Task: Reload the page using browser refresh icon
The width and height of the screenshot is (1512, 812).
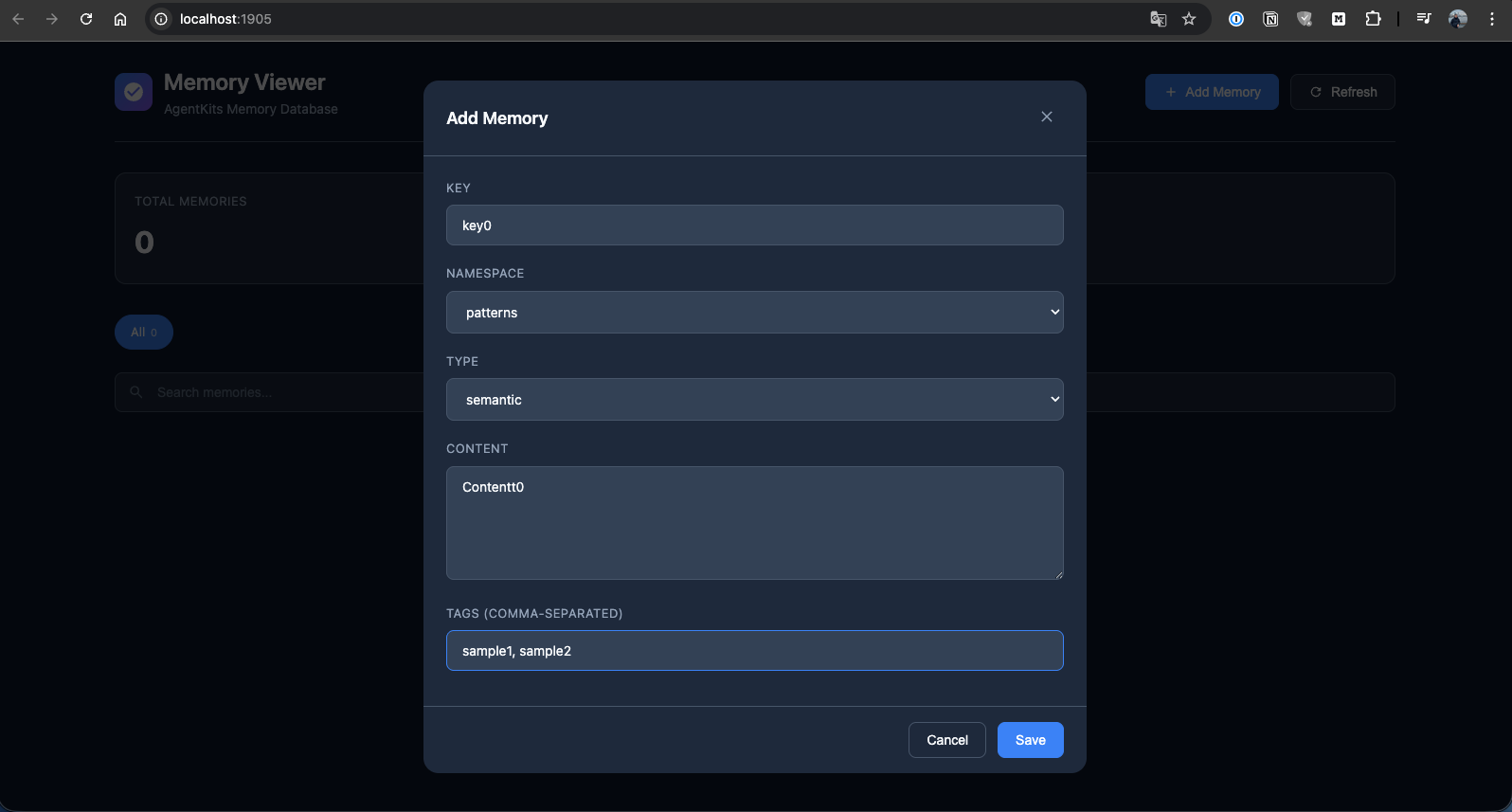Action: [x=86, y=19]
